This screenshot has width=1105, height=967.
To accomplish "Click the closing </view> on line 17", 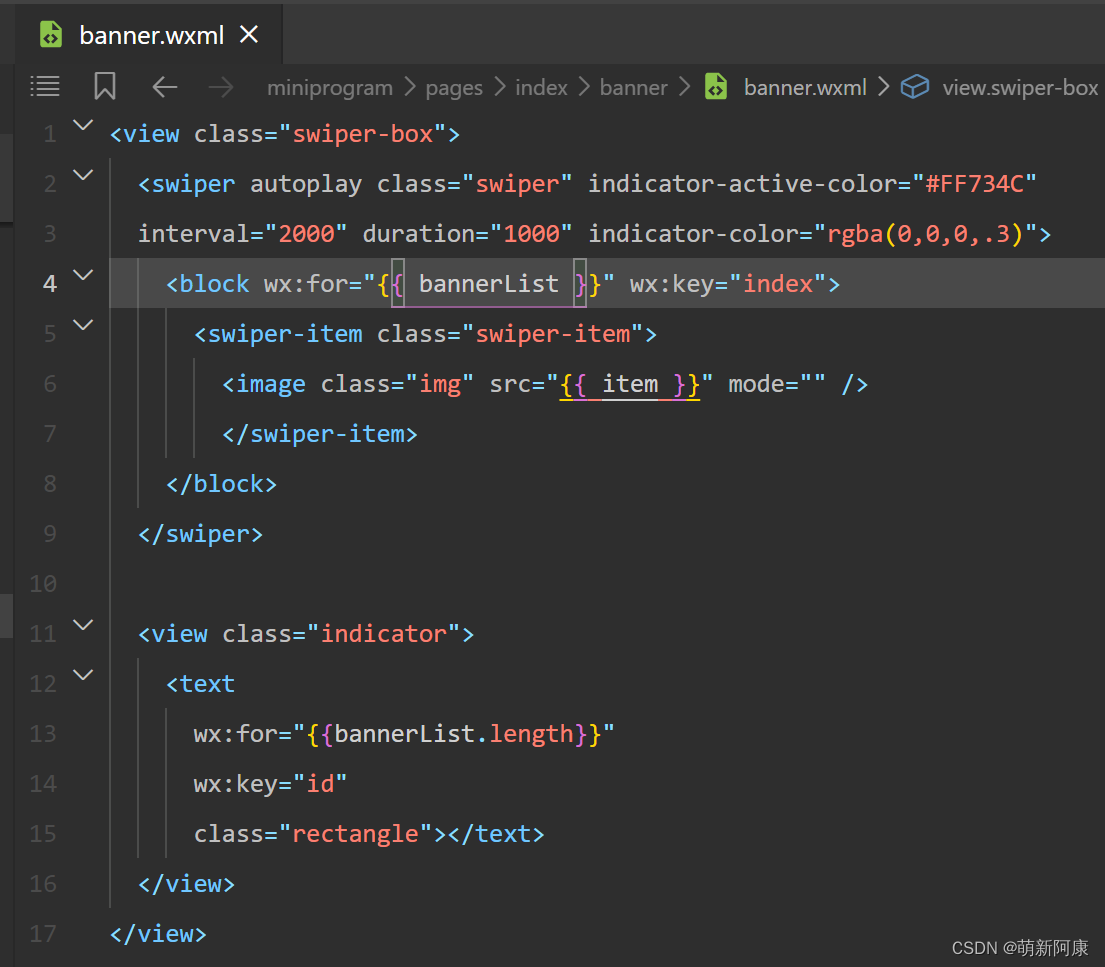I will tap(158, 934).
